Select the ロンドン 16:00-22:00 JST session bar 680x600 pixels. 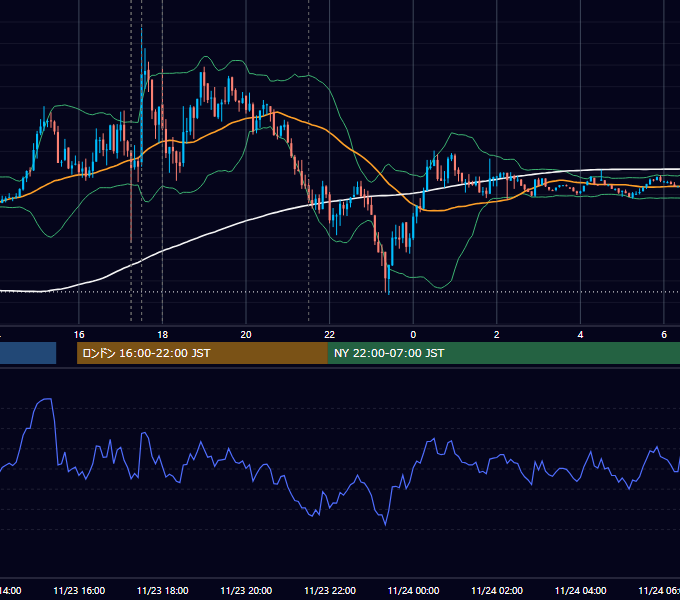coord(202,353)
